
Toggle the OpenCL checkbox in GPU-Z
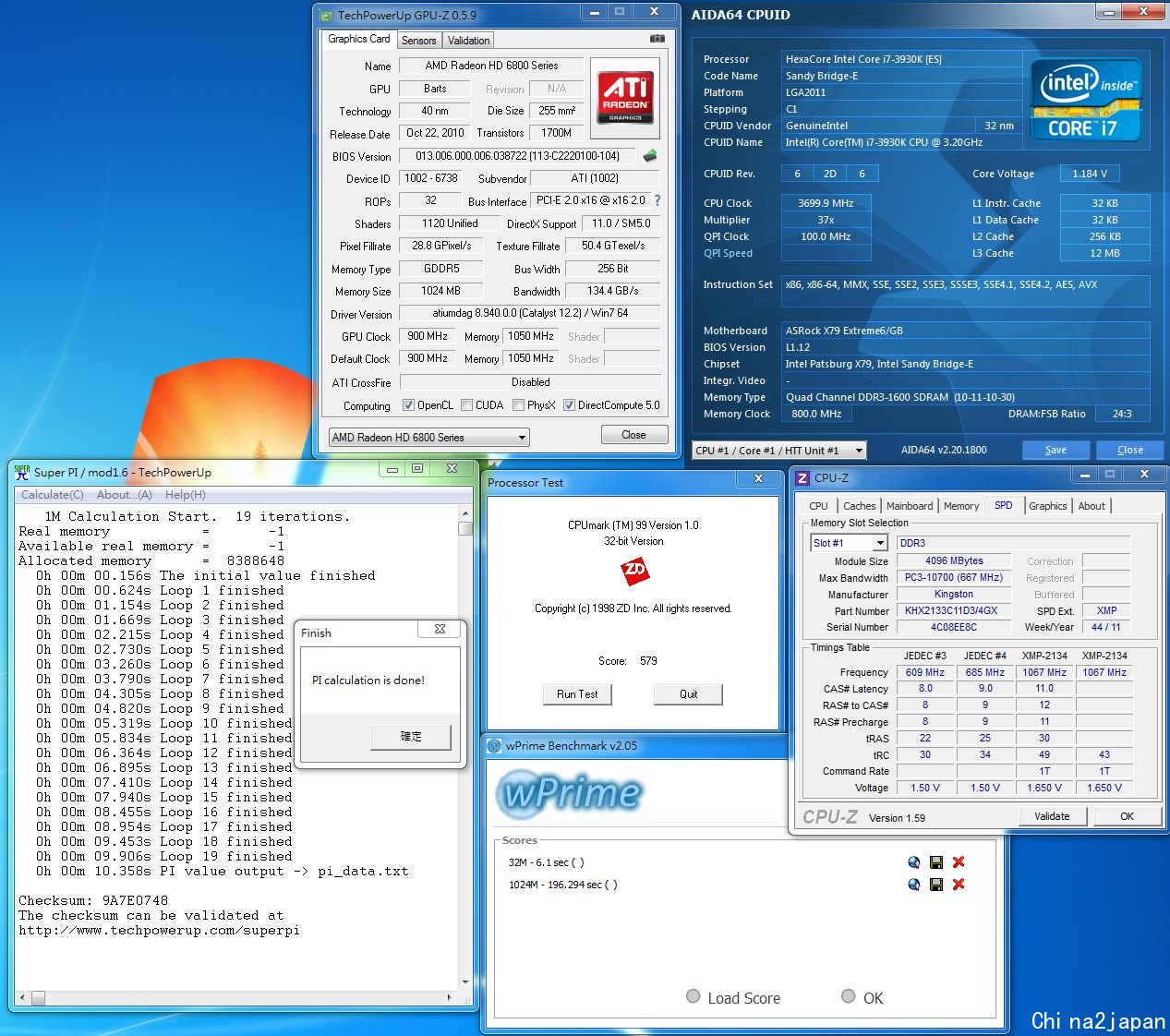click(x=408, y=405)
